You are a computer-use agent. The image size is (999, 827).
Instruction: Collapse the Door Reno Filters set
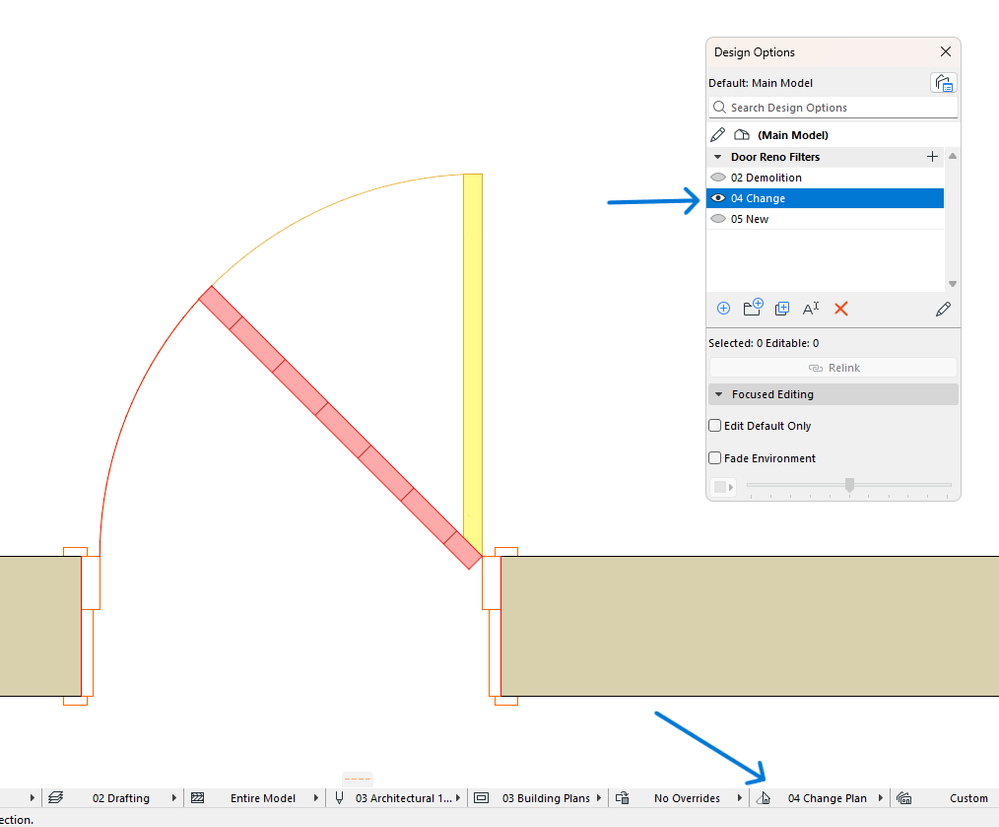pyautogui.click(x=718, y=157)
